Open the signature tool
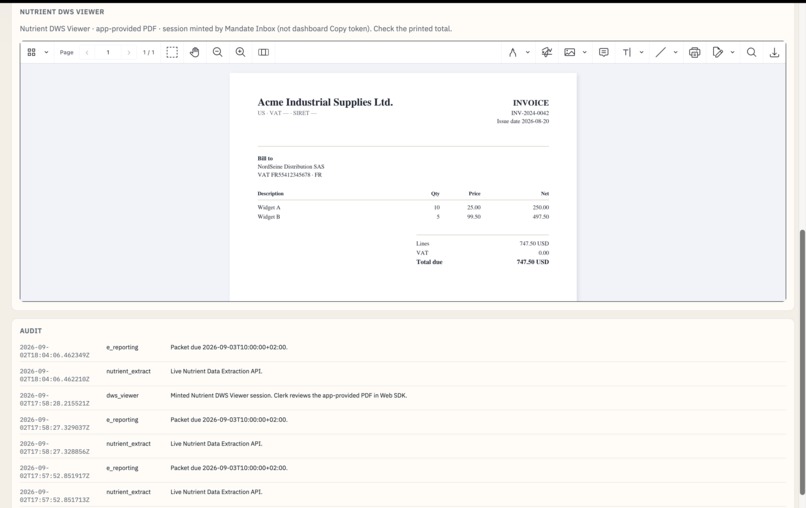Viewport: 806px width, 508px height. tap(546, 52)
